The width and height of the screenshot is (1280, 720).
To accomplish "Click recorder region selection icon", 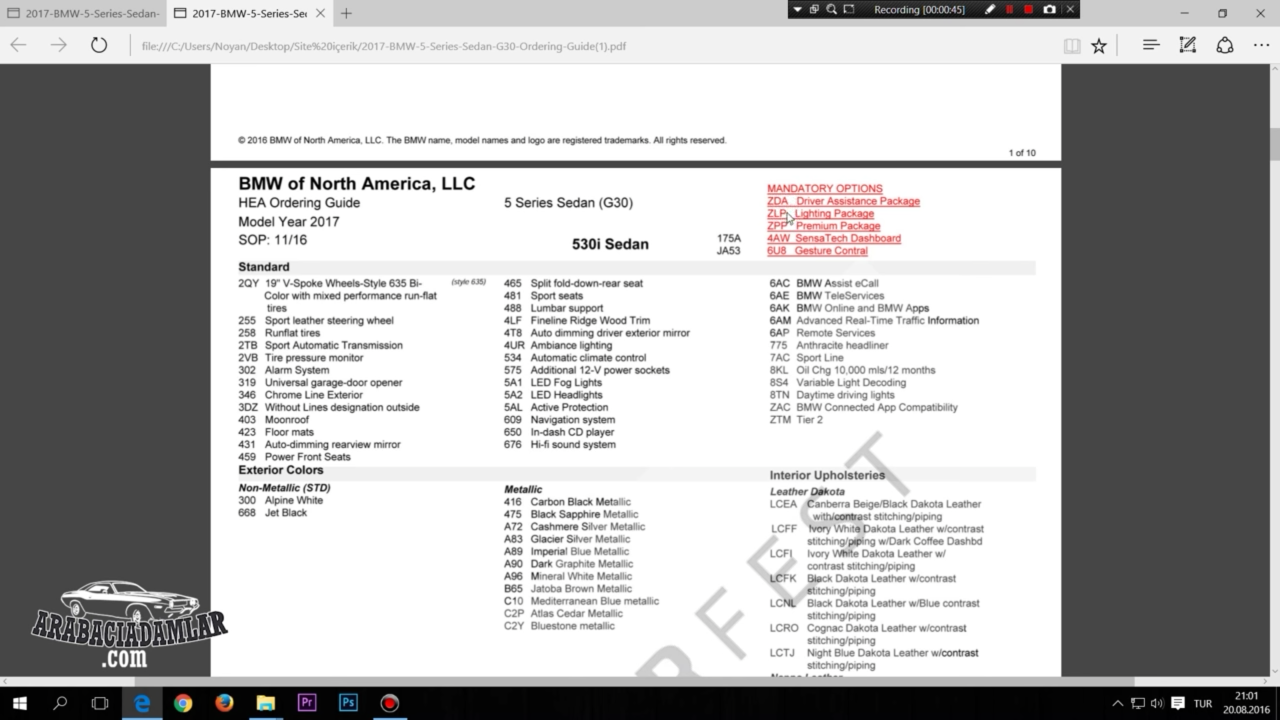I will click(x=848, y=9).
